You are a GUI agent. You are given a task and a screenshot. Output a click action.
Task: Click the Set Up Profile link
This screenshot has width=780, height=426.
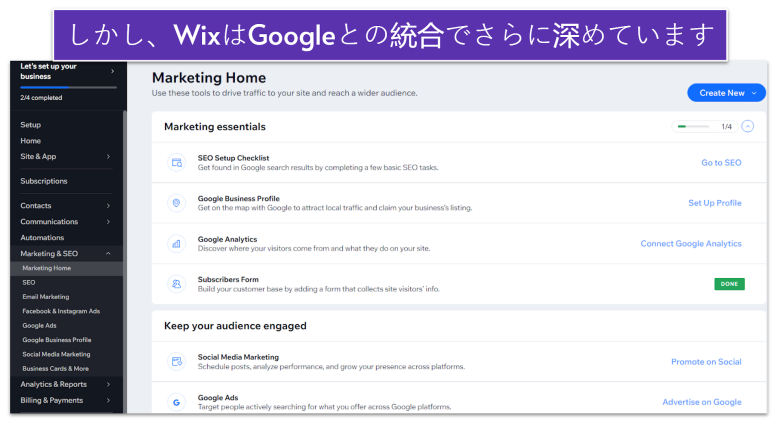(x=715, y=203)
